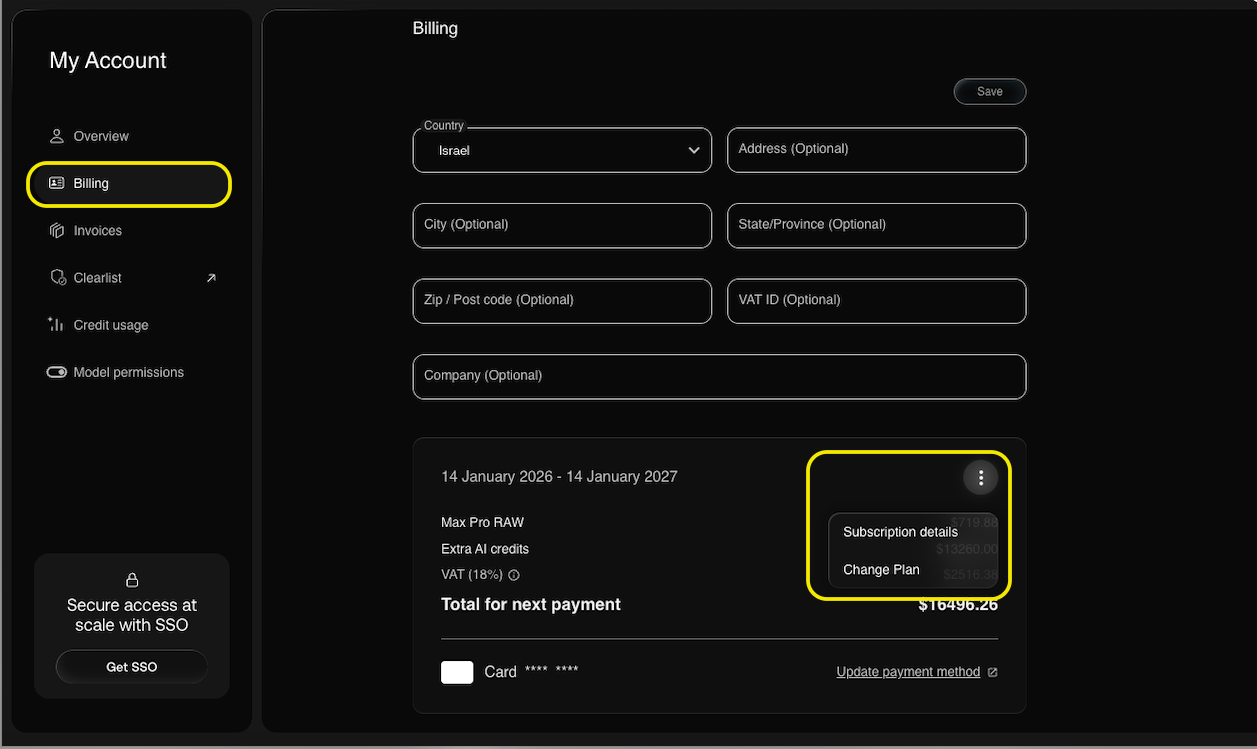Focus the City (Optional) field
The height and width of the screenshot is (749, 1257).
click(562, 225)
